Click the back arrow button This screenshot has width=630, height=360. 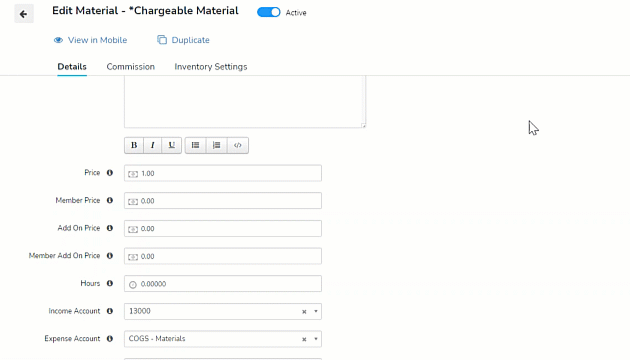[x=24, y=14]
